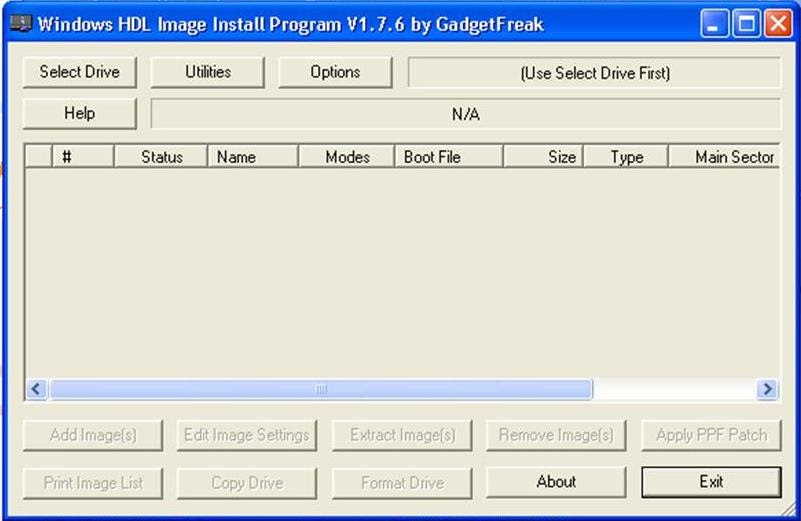Sort by the Status column header
The height and width of the screenshot is (521, 801).
pos(160,157)
